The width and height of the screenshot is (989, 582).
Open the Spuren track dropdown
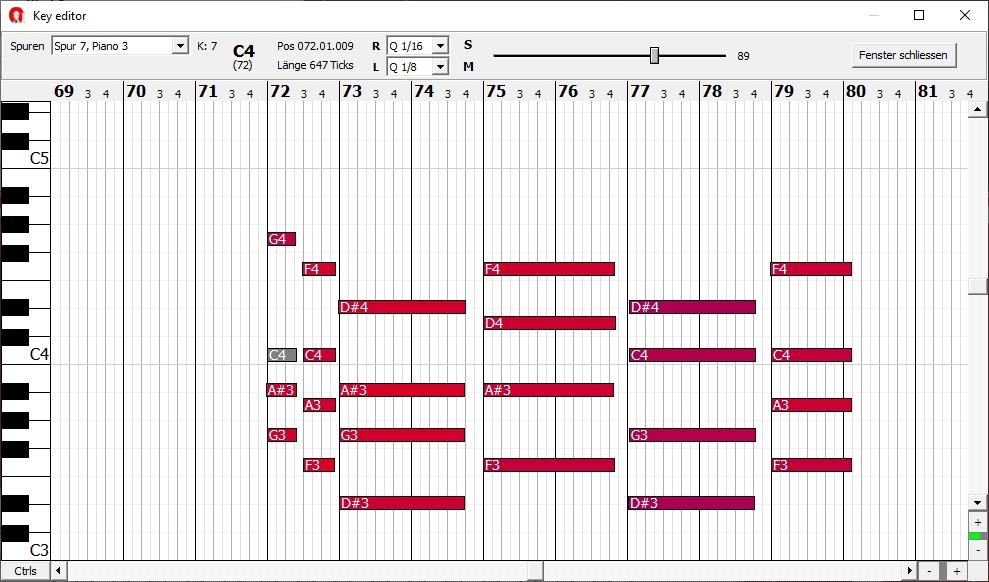[180, 46]
